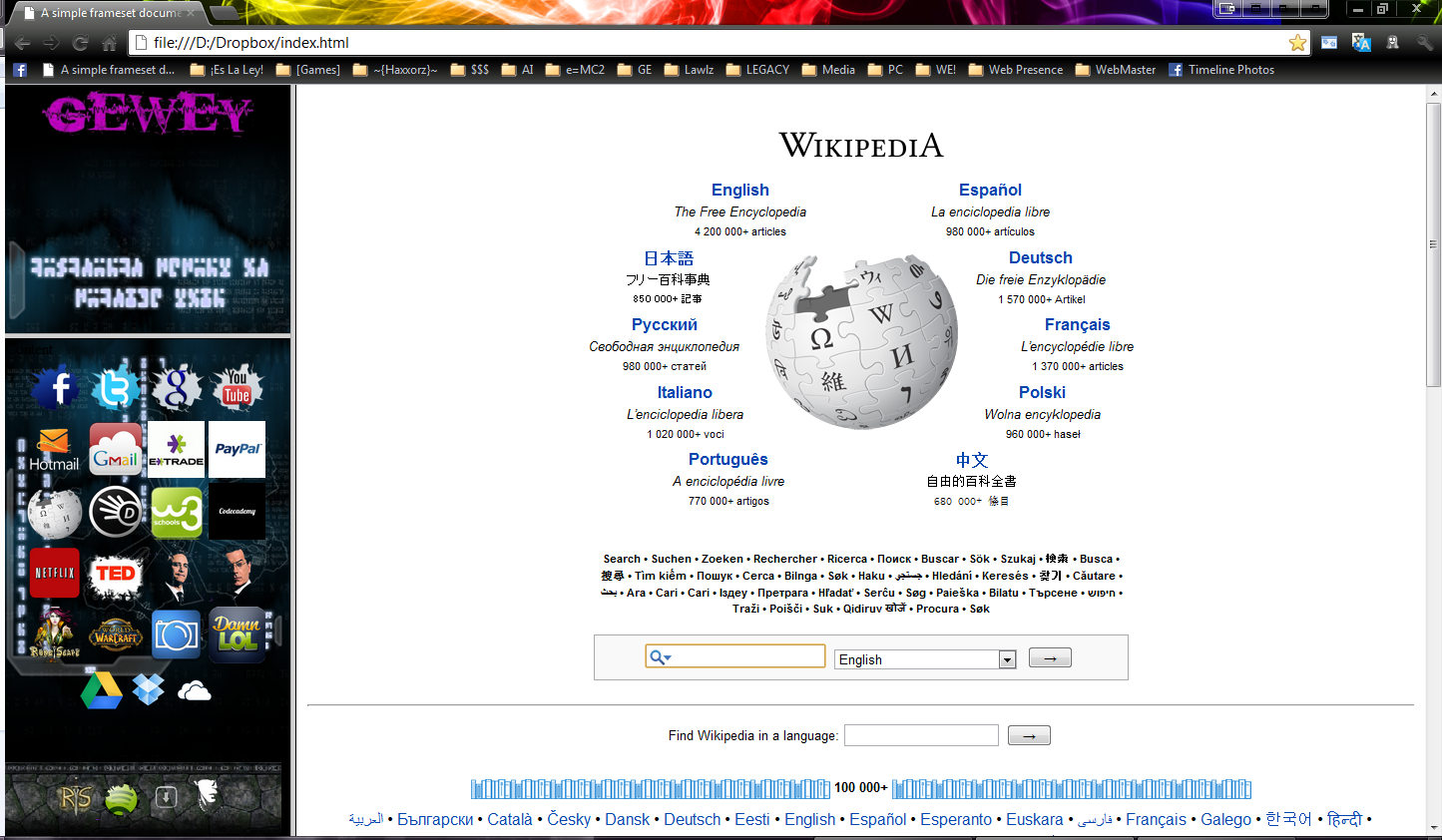
Task: Launch the E*TRADE shortcut tile
Action: tap(177, 450)
